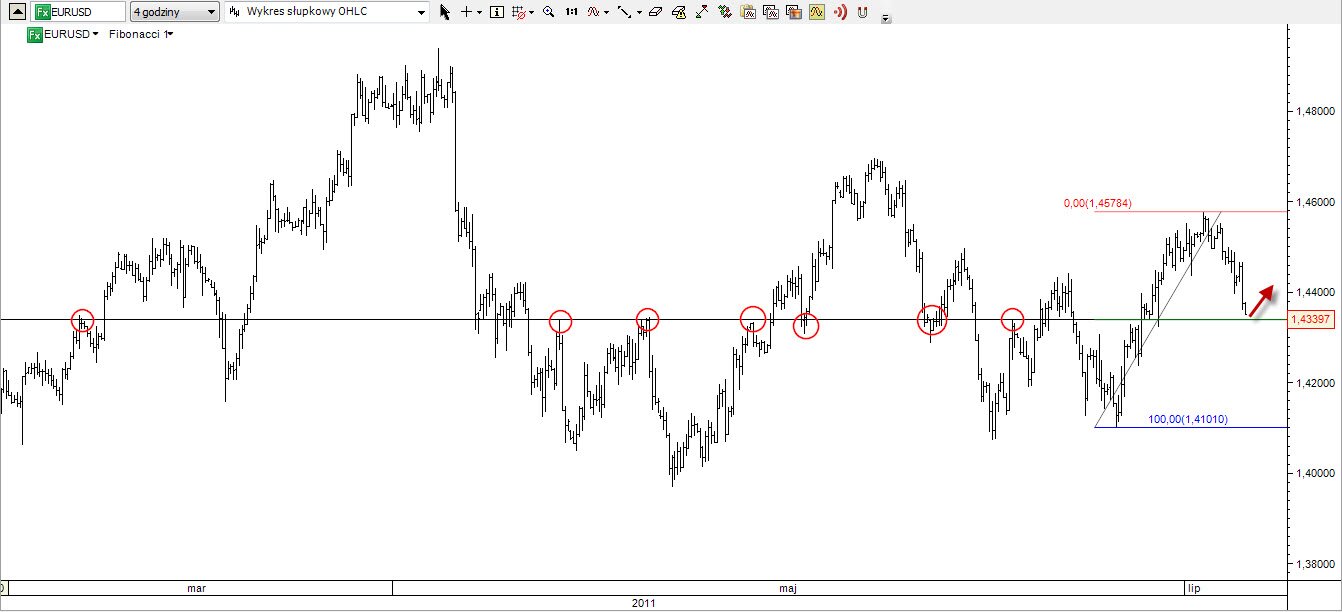Click the small square at time axis start
Viewport: 1342px width, 612px height.
(3, 588)
